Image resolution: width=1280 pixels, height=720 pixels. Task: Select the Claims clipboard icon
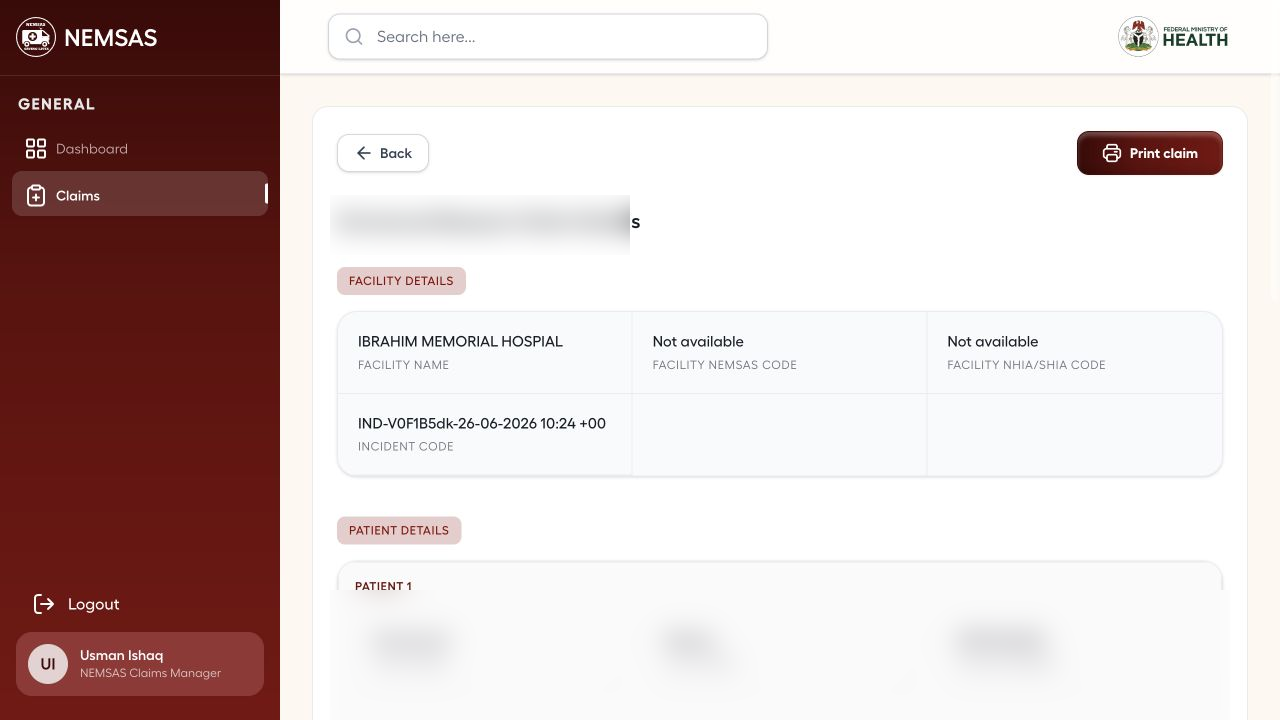point(36,196)
